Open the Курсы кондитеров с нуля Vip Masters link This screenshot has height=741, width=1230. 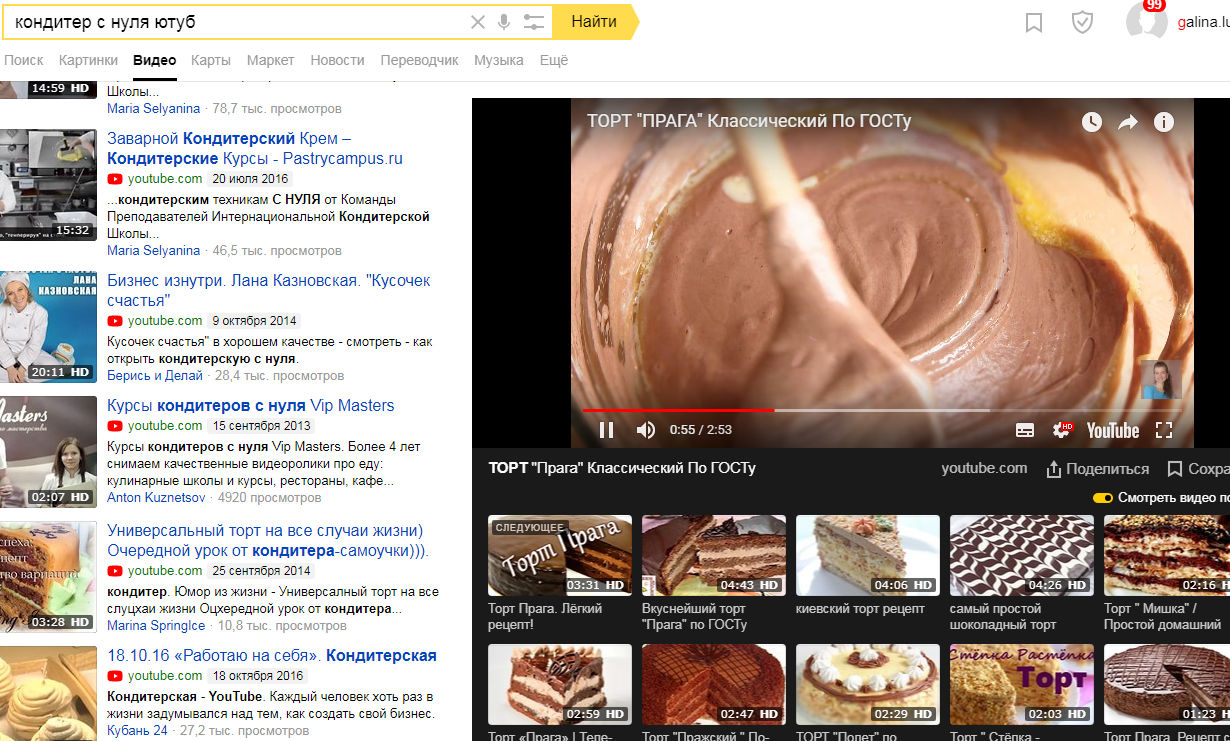tap(251, 405)
